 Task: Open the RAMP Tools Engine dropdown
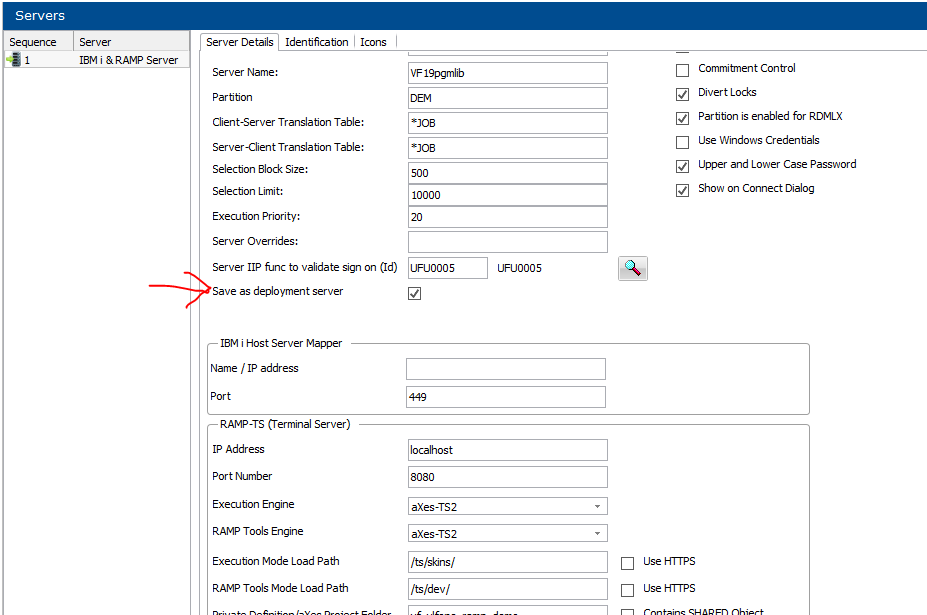point(507,533)
